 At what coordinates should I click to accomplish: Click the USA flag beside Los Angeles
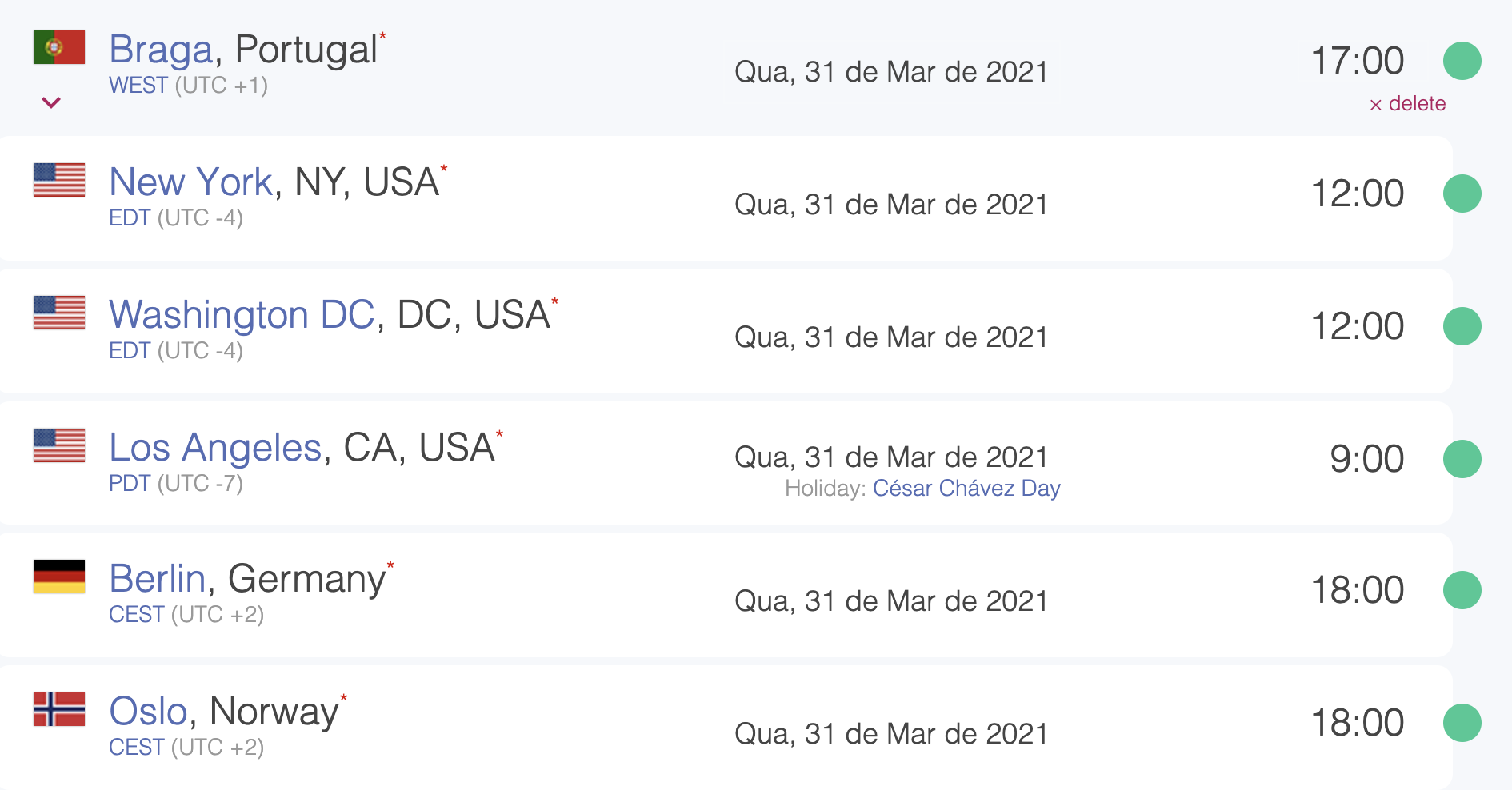point(58,446)
